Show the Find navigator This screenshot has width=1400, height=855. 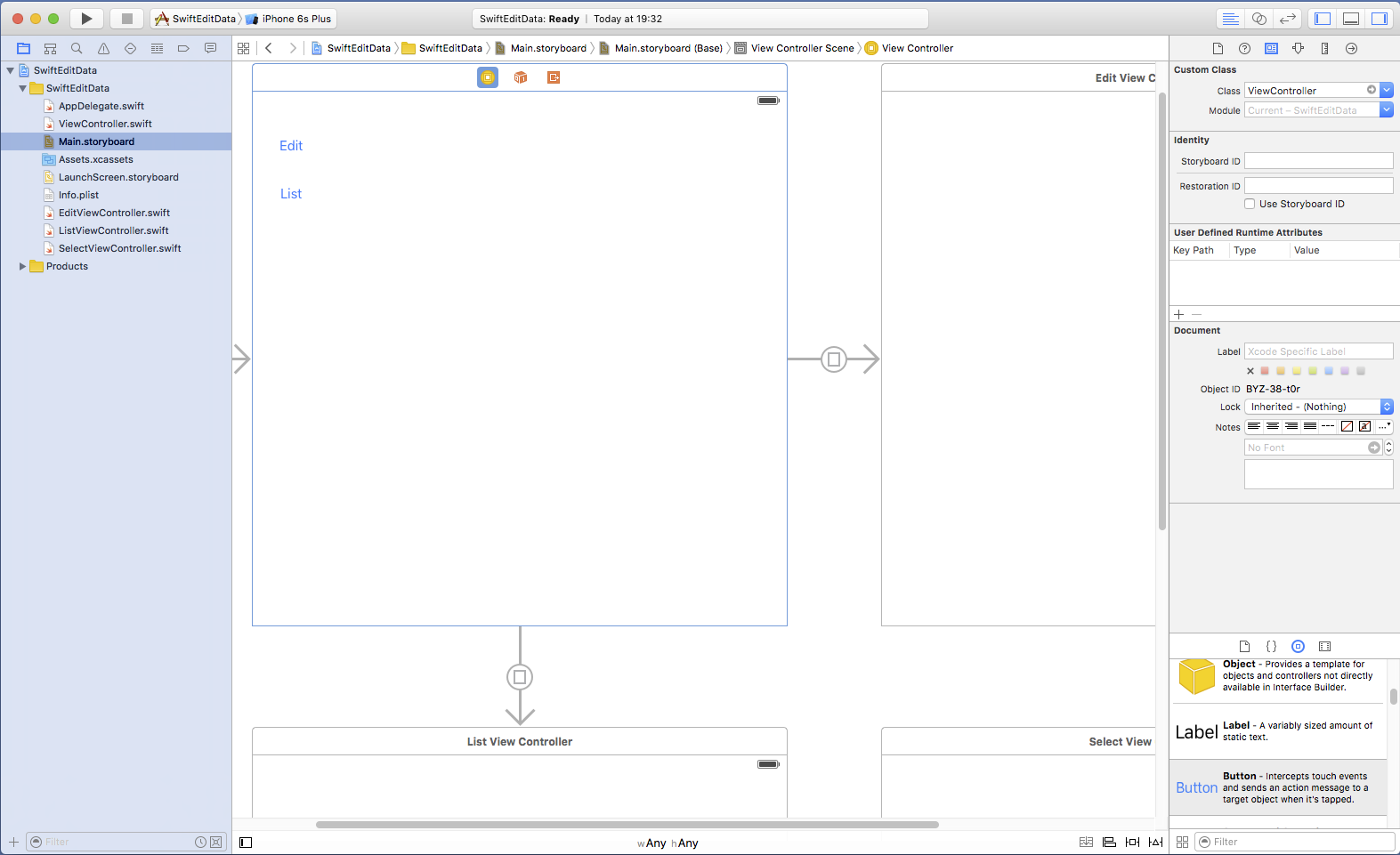[x=77, y=49]
